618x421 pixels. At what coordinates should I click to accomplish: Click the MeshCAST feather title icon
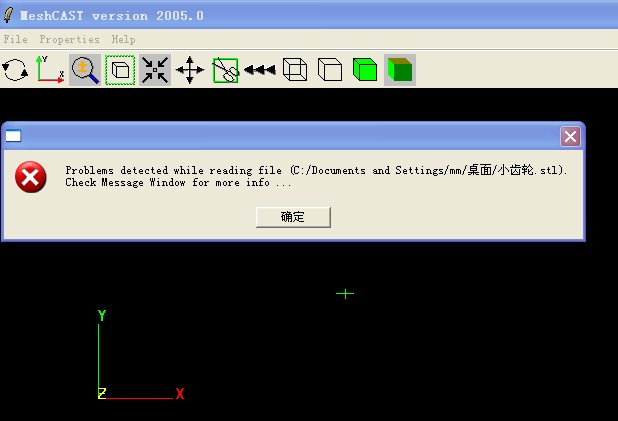pyautogui.click(x=8, y=15)
